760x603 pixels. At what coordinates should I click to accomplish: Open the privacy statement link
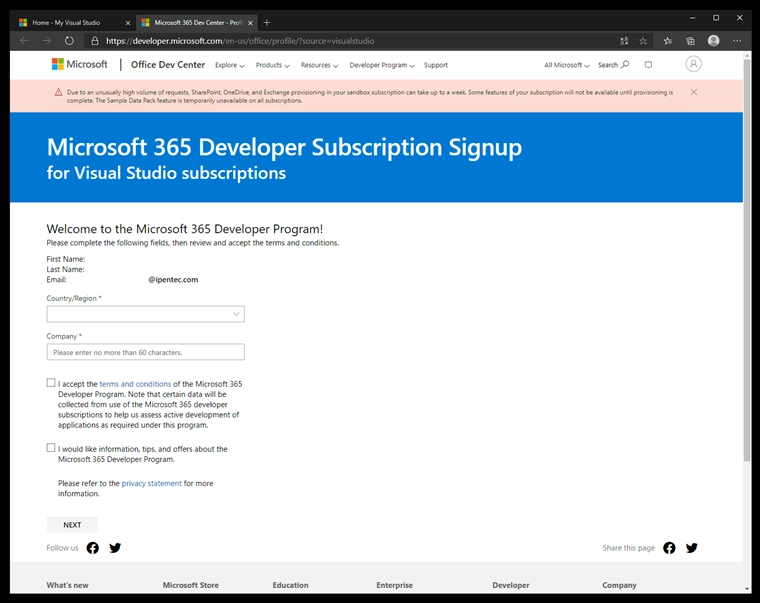point(151,483)
